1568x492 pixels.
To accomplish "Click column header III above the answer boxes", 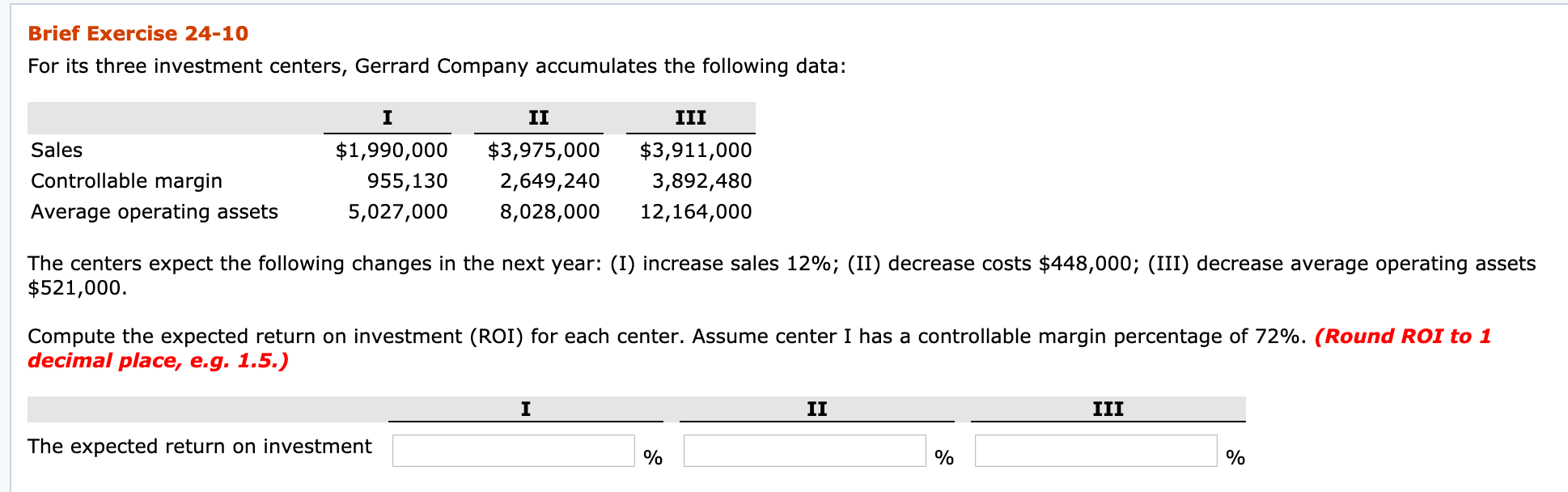I will pos(1106,410).
